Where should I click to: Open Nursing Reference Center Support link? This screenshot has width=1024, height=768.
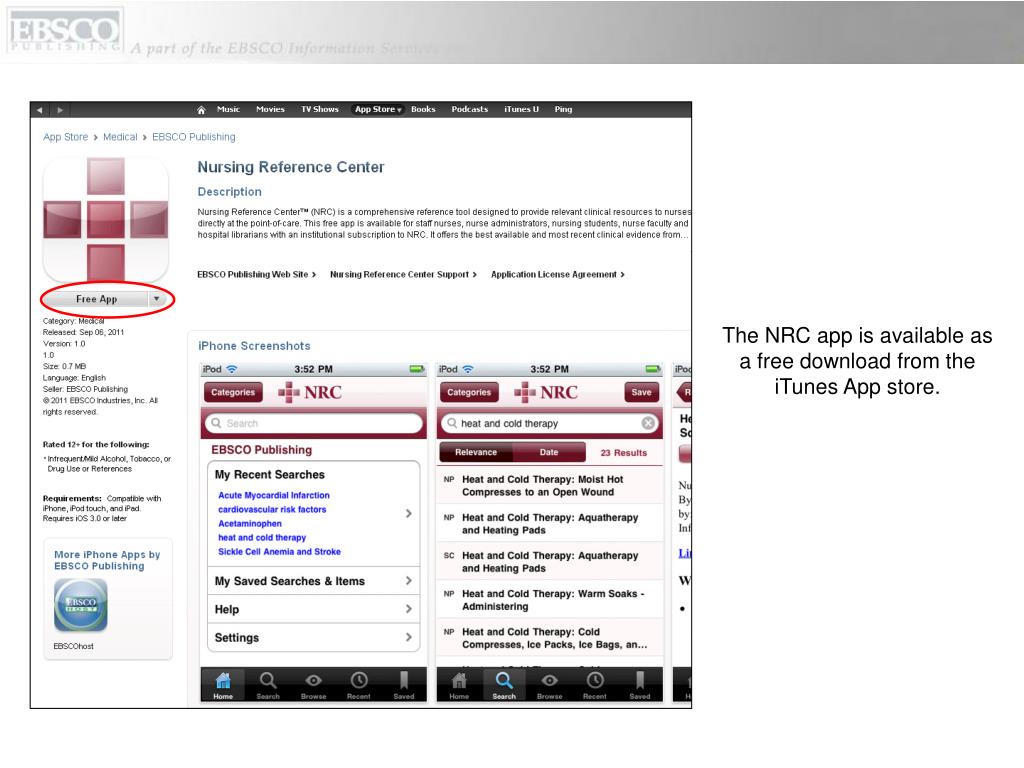click(x=403, y=275)
